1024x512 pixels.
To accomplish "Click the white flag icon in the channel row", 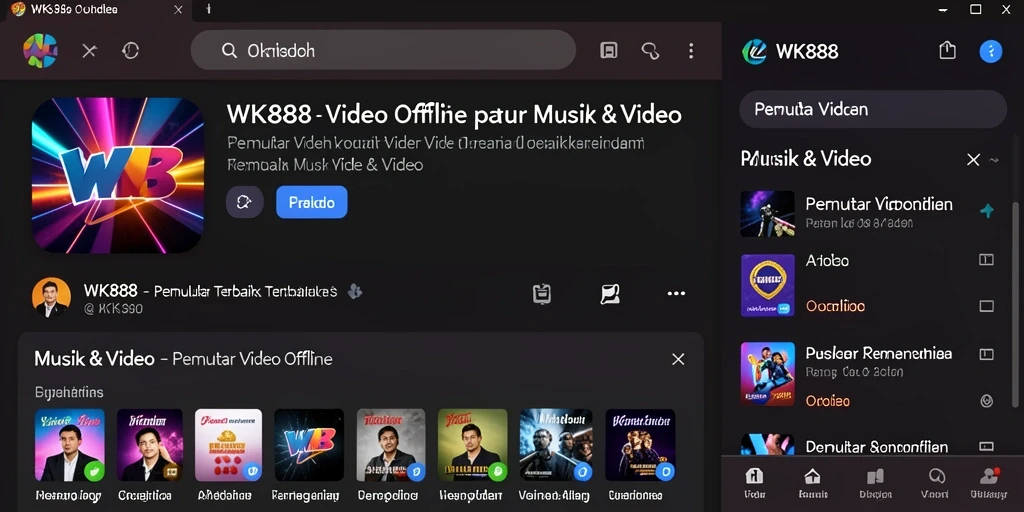I will [x=609, y=295].
